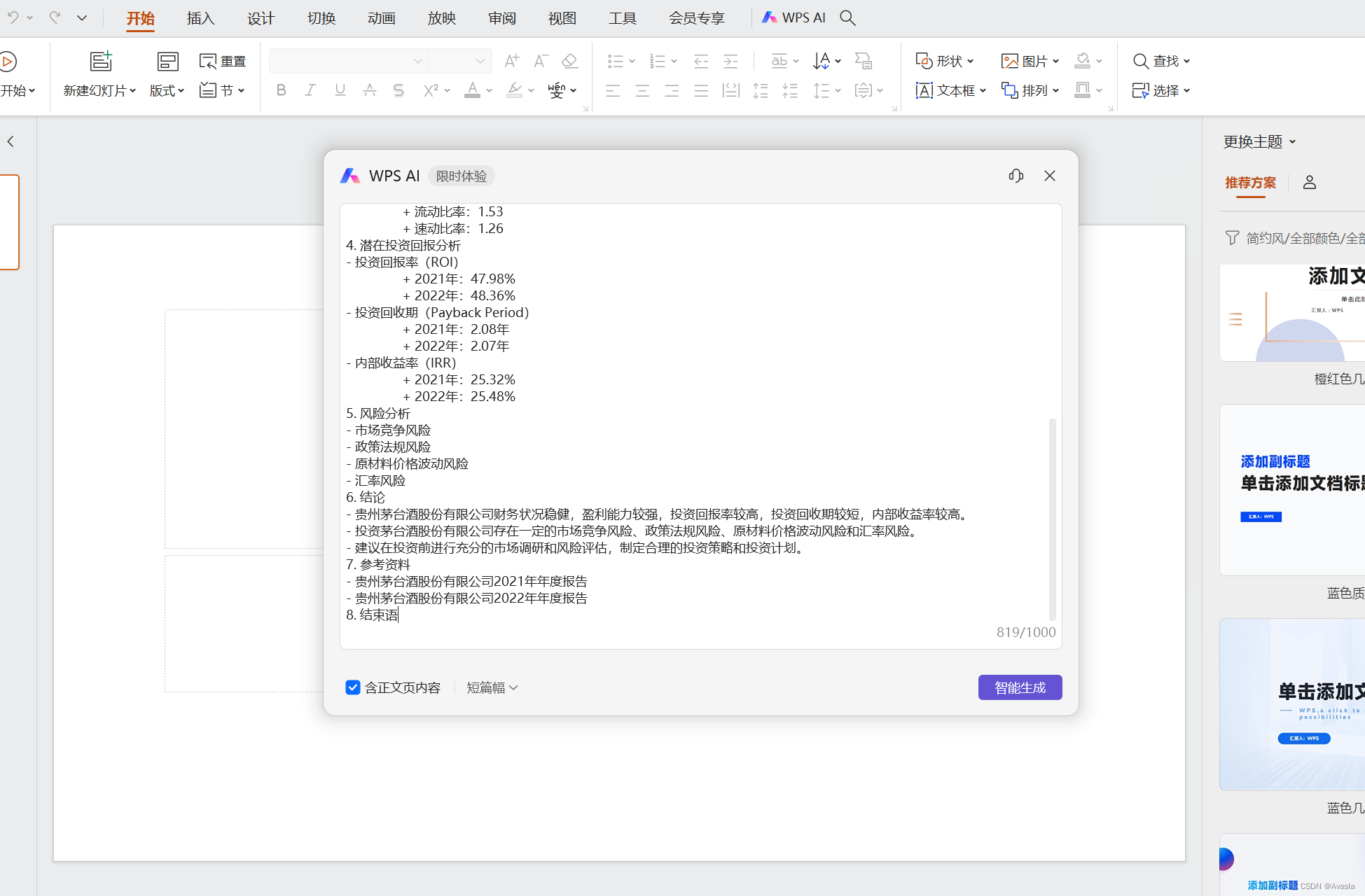Click the New Slide icon

[x=101, y=62]
